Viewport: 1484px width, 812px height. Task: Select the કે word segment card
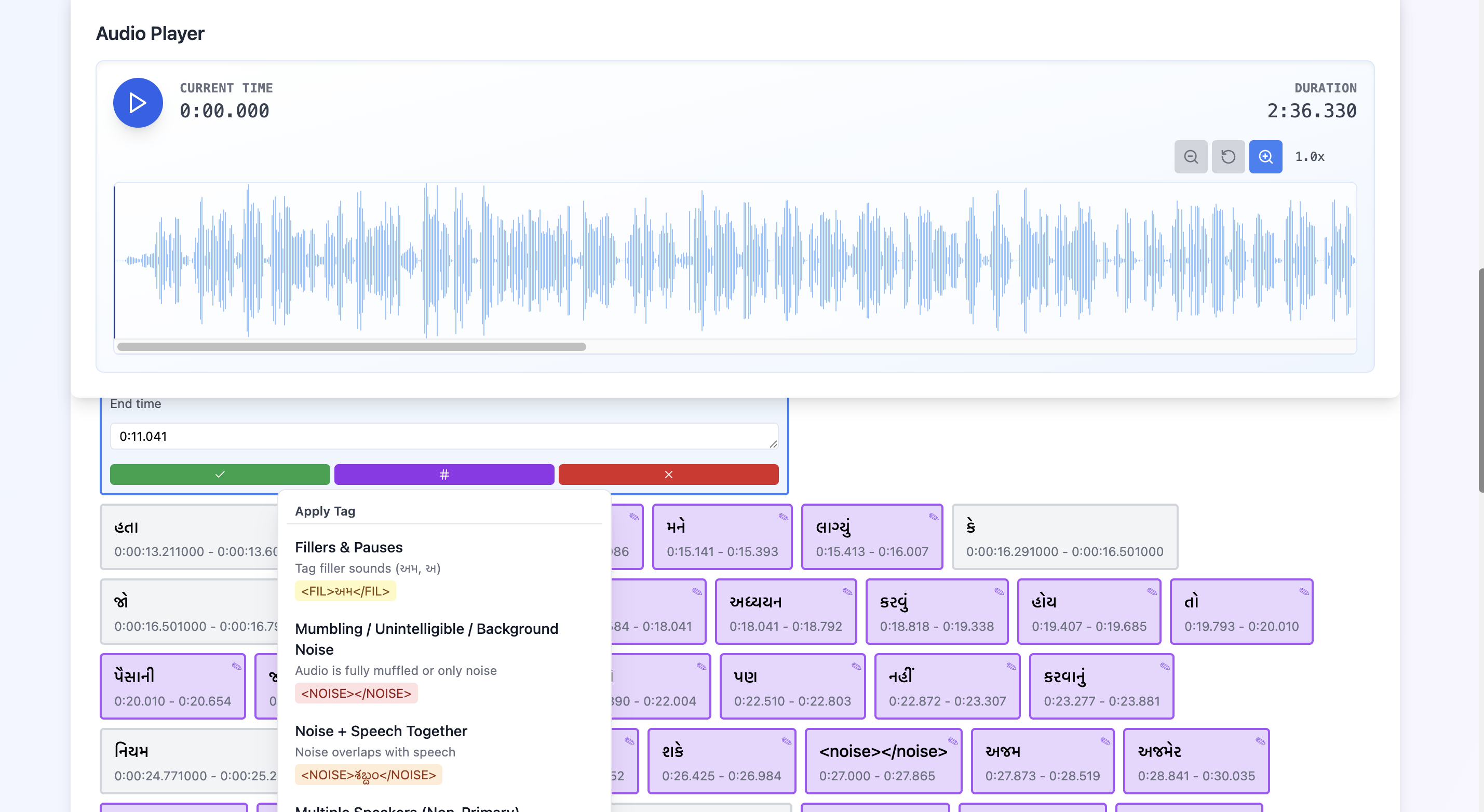click(1064, 536)
